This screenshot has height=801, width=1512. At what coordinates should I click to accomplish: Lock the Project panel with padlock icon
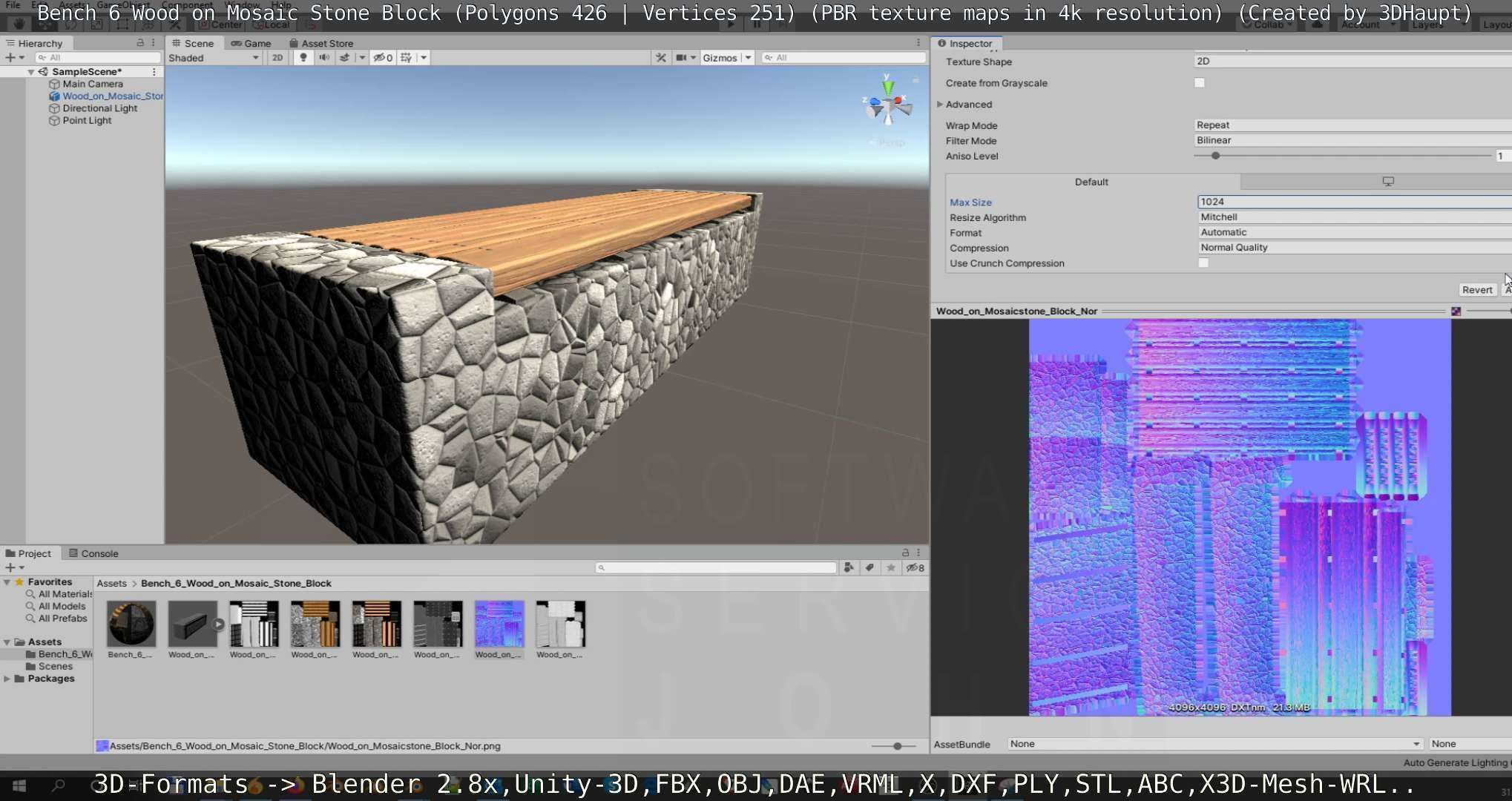tap(905, 553)
